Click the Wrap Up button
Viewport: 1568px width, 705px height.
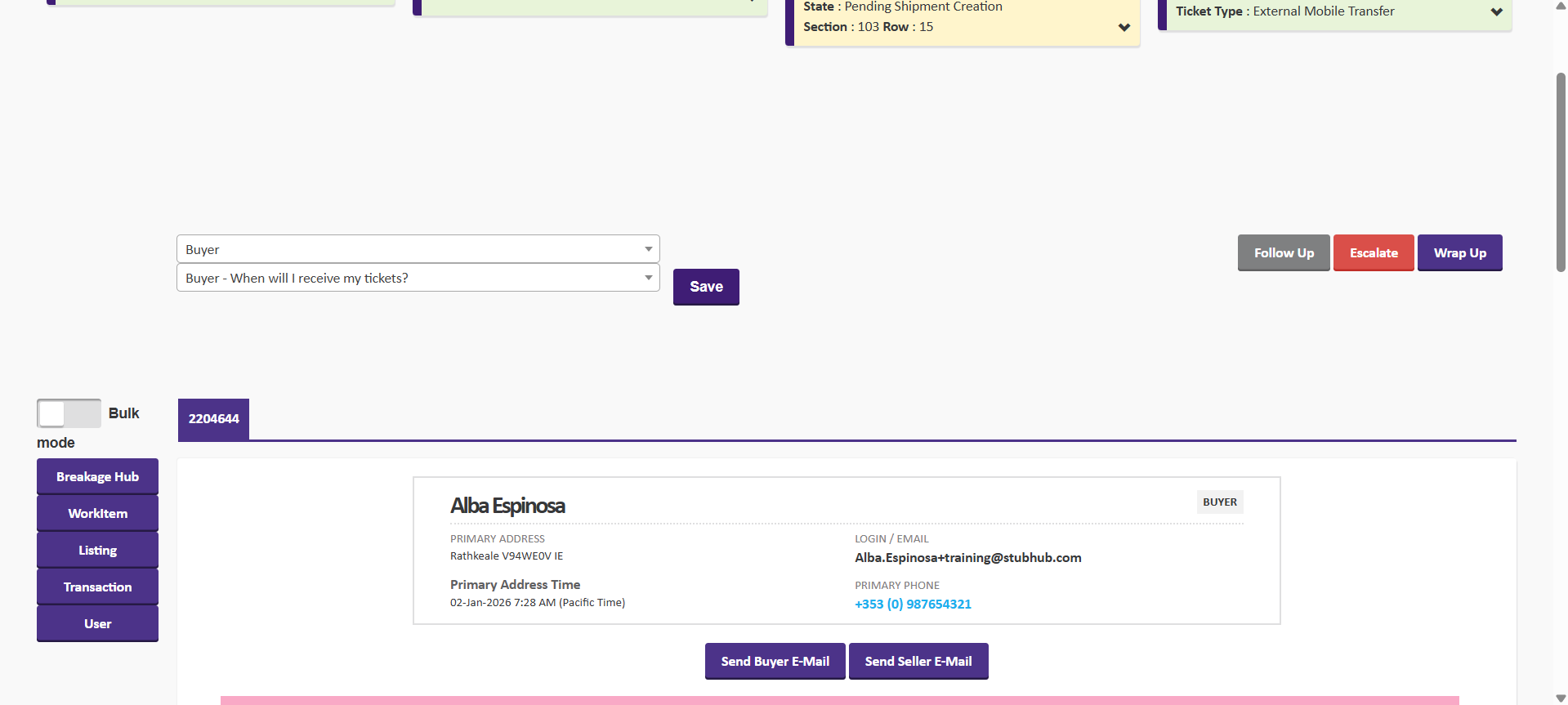[1459, 253]
